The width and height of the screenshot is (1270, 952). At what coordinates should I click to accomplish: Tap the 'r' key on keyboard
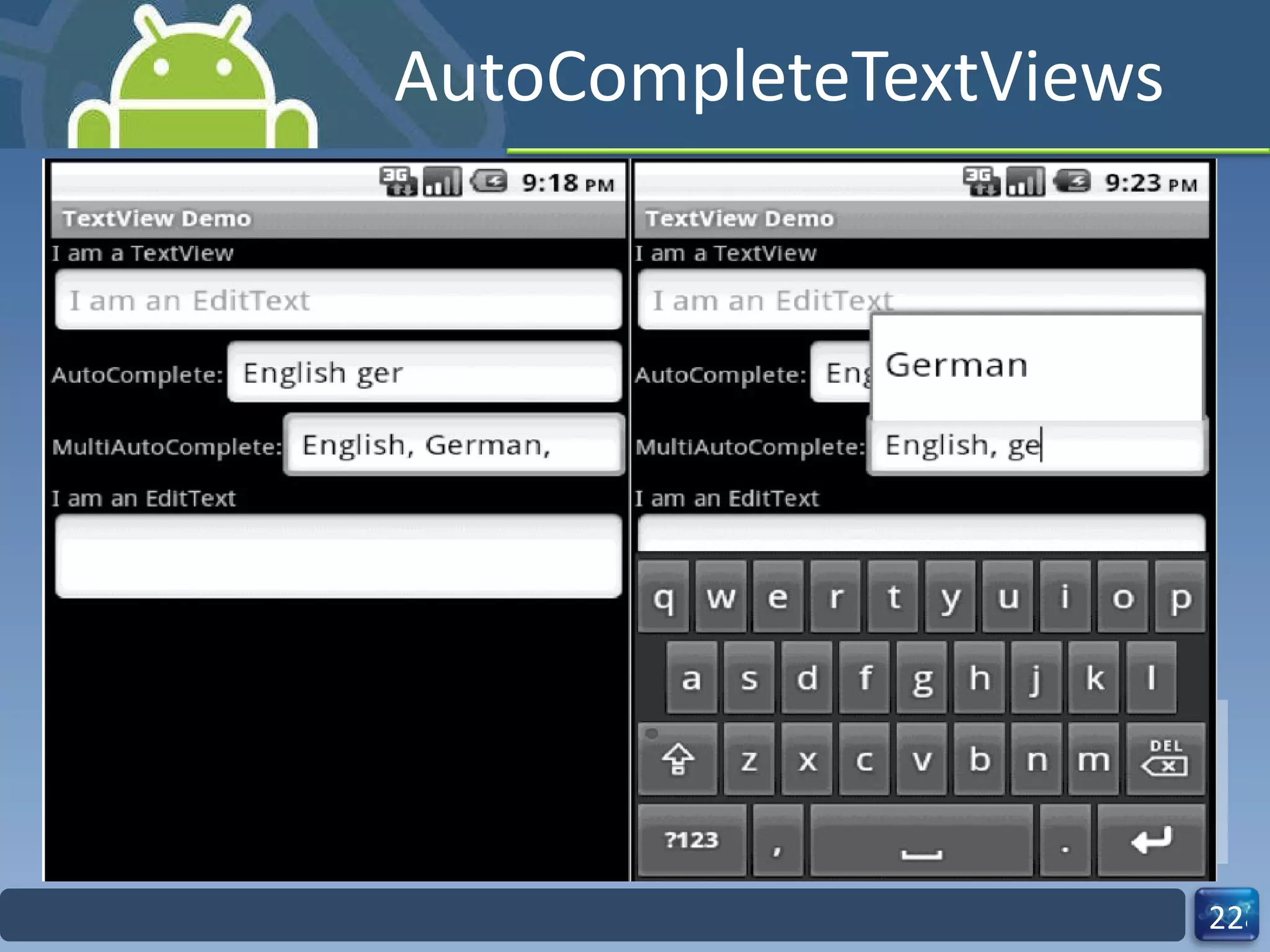[835, 597]
